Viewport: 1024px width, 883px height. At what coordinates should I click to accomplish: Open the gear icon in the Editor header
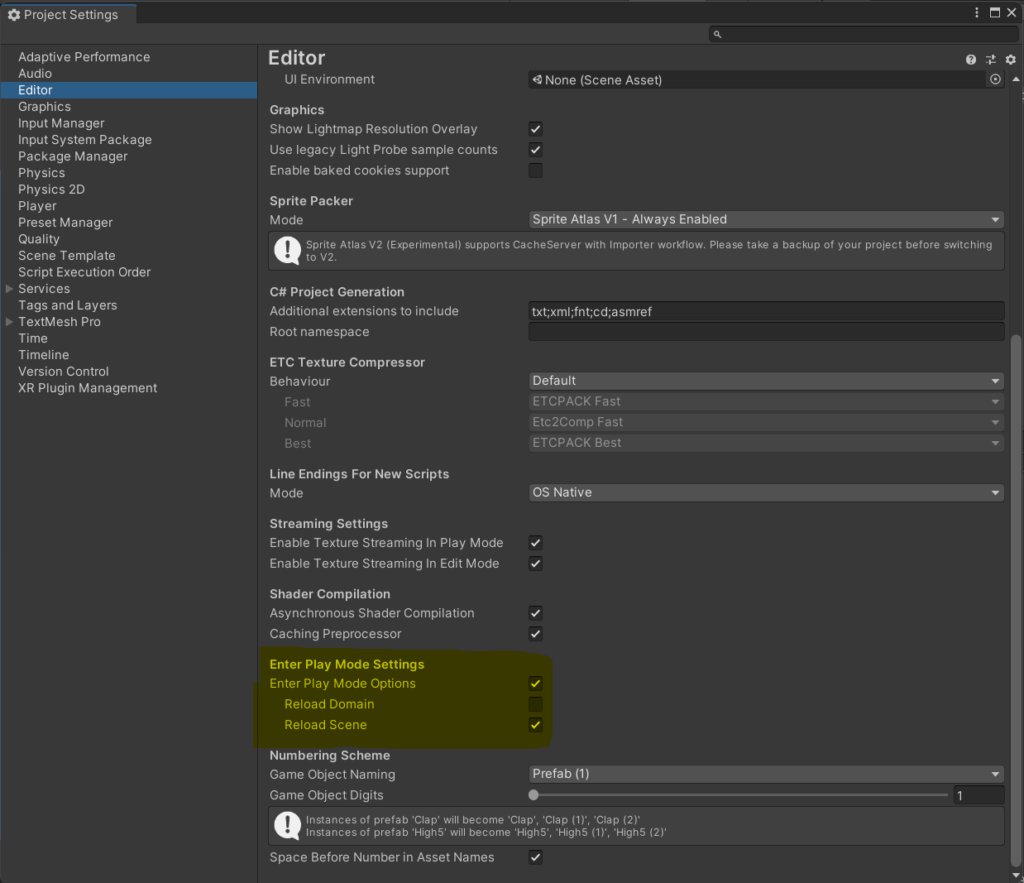click(1010, 59)
